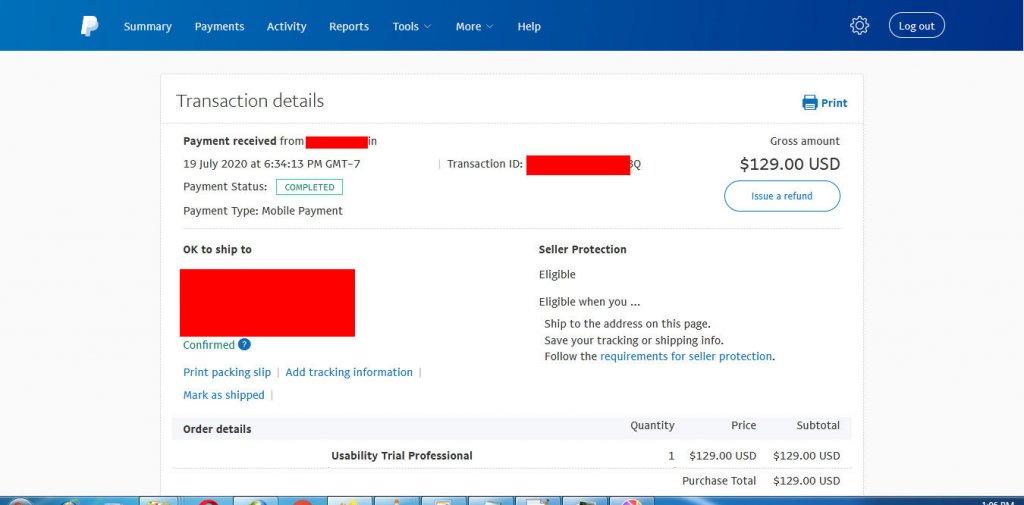
Task: Click Mark as shipped link
Action: (223, 395)
